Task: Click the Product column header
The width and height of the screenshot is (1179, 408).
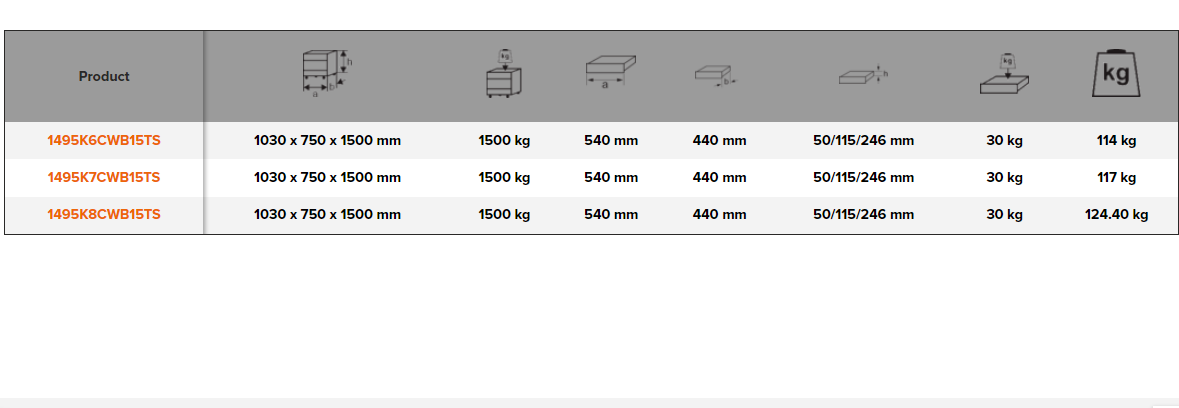Action: [x=104, y=76]
